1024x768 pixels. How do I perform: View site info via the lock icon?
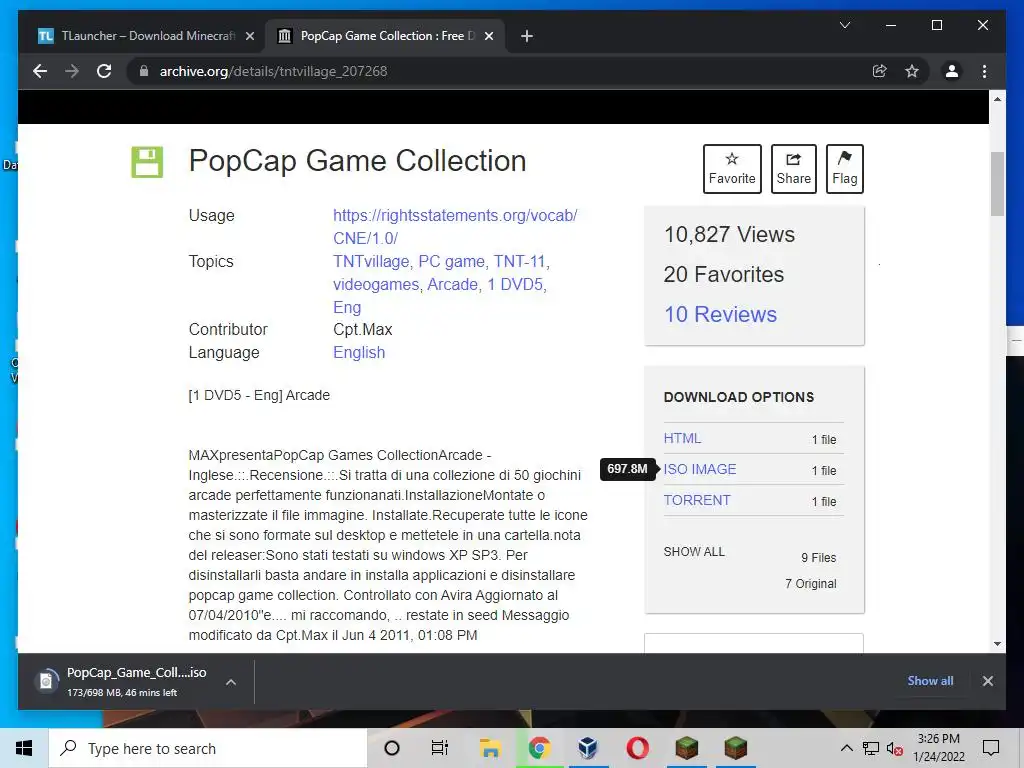tap(144, 71)
